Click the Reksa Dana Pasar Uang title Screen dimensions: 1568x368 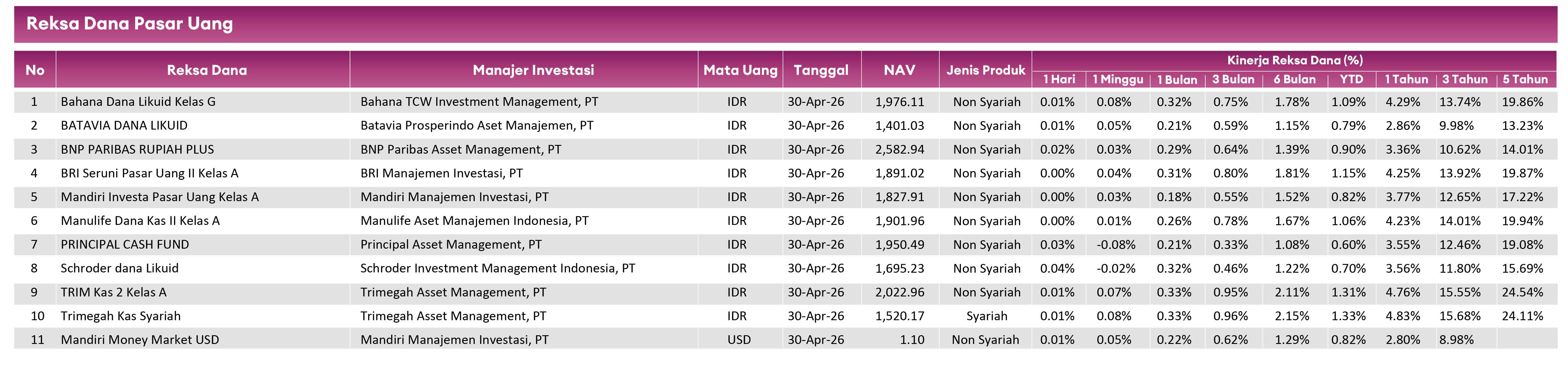pos(130,23)
